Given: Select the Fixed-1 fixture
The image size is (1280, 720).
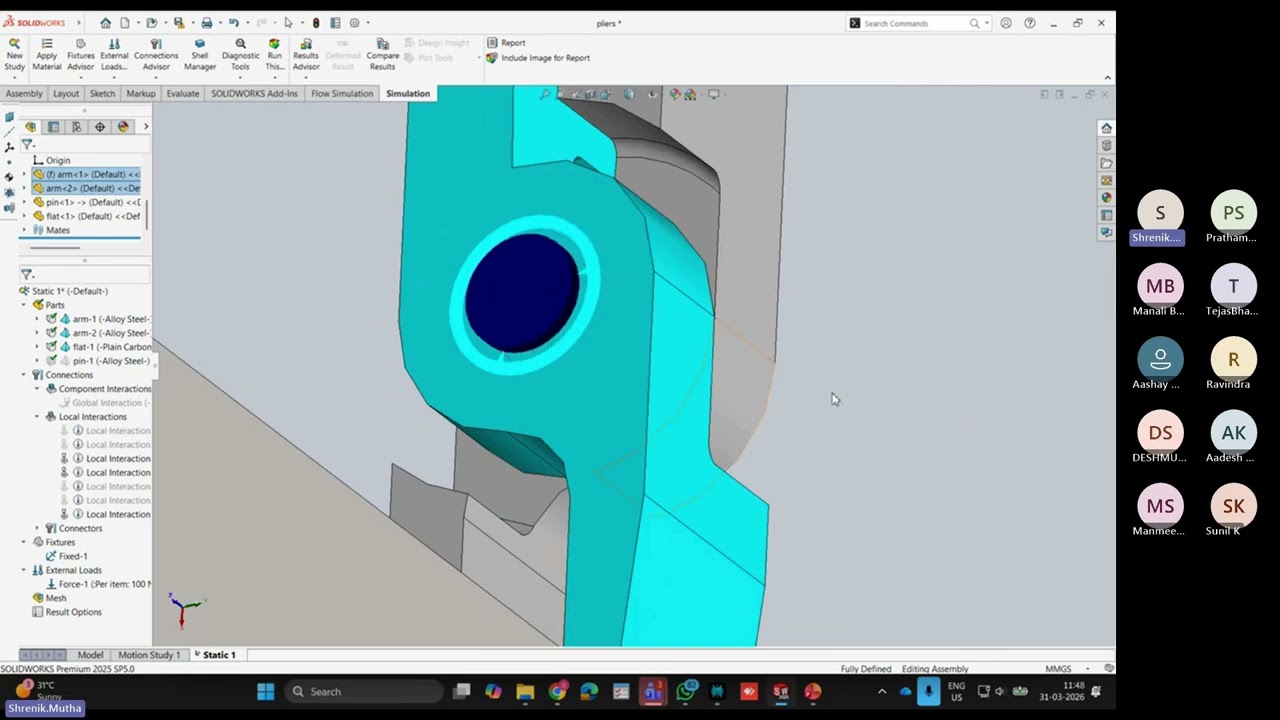Looking at the screenshot, I should pos(66,556).
